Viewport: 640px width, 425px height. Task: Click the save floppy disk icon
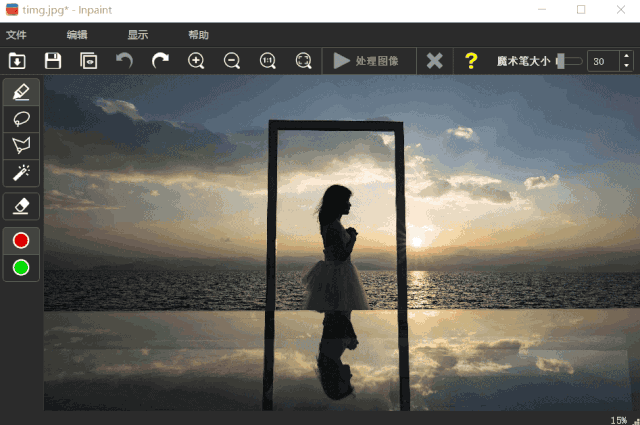click(53, 61)
